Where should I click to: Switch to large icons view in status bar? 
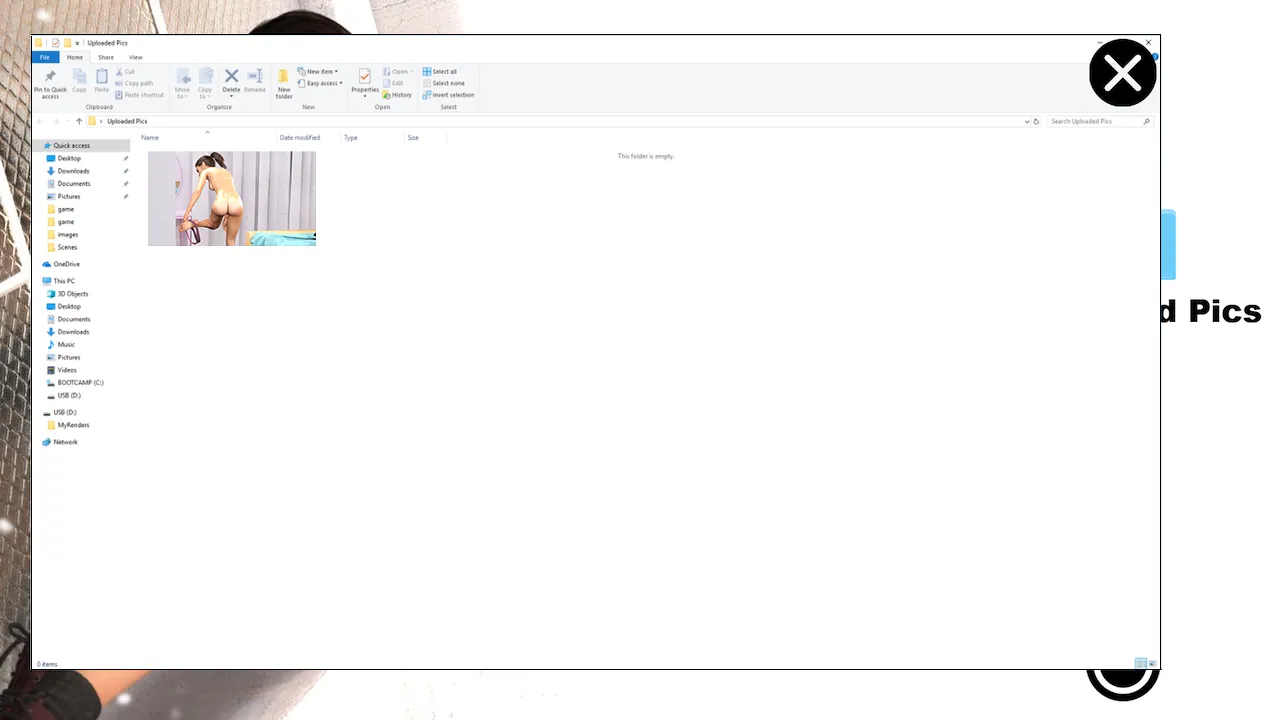pos(1152,664)
